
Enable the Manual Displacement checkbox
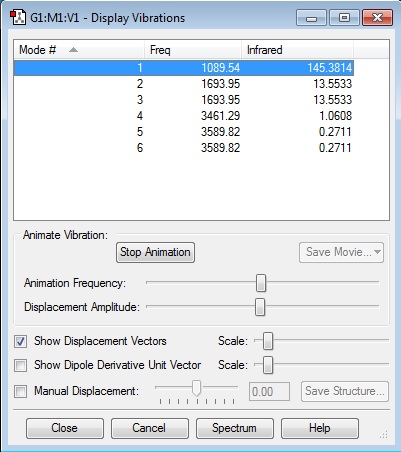[20, 391]
